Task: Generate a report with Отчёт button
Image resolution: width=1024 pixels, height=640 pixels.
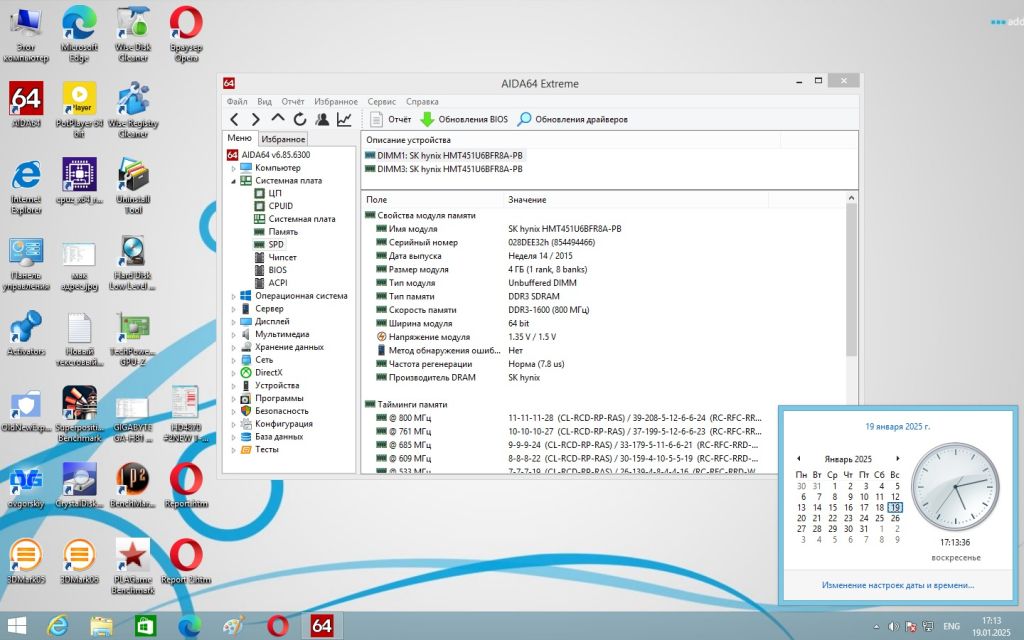Action: point(391,120)
